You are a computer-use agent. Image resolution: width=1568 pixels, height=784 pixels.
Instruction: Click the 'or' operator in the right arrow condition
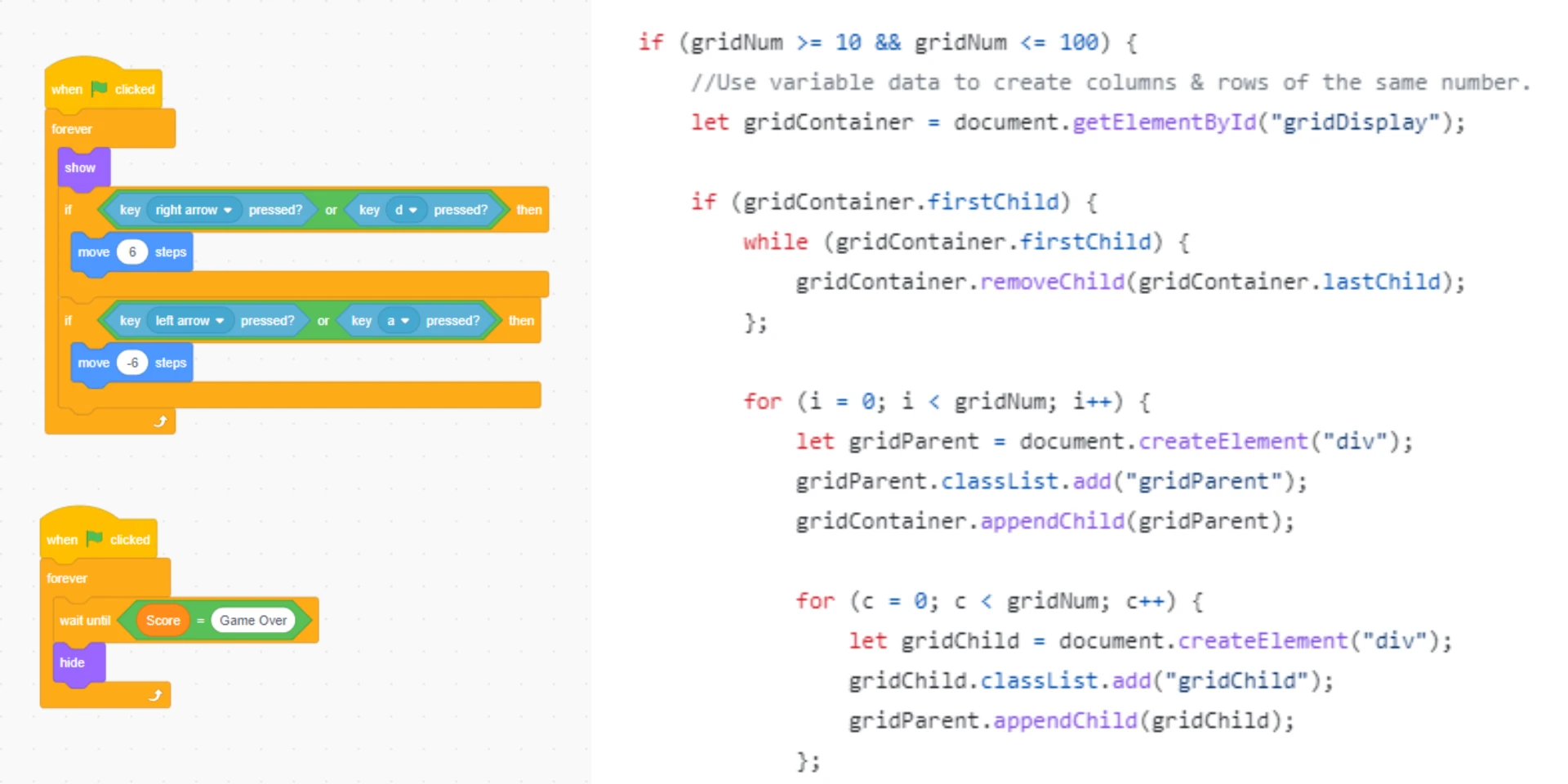coord(331,210)
